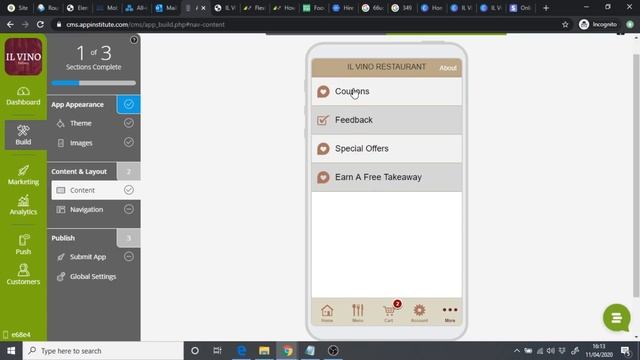
Task: Reload the browser page
Action: 40,24
